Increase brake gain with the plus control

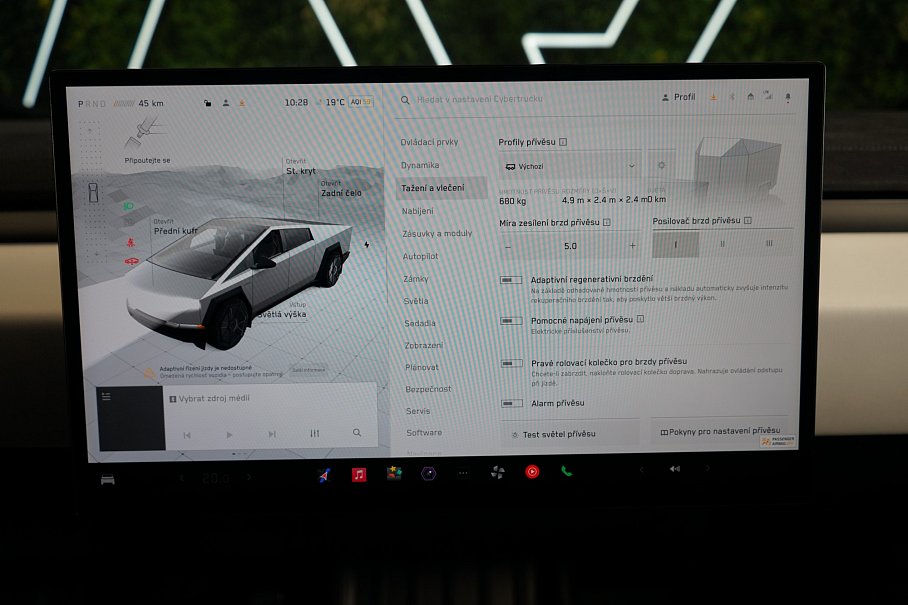[632, 243]
